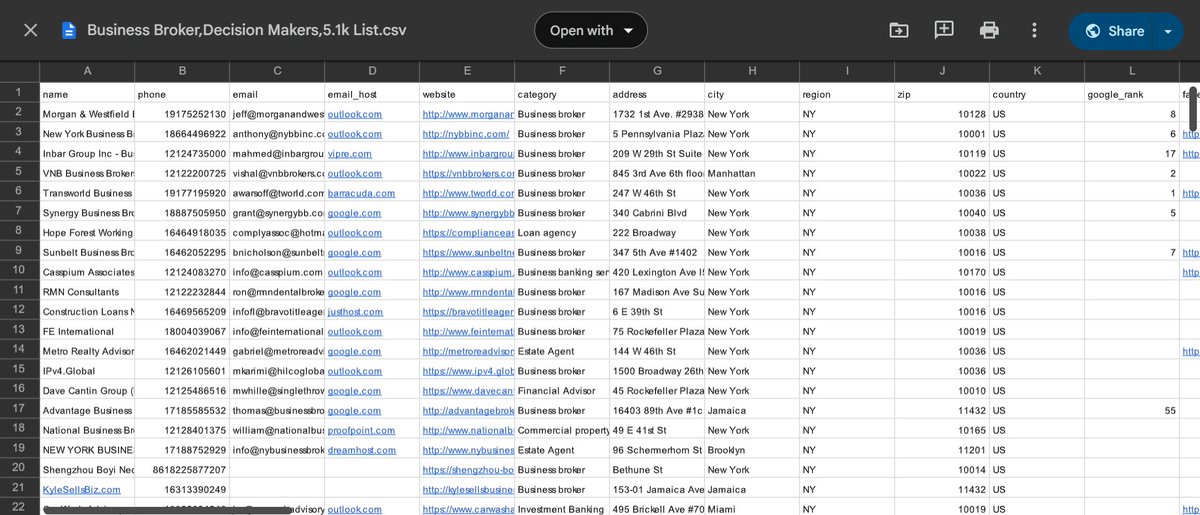Print the file using printer icon
1200x515 pixels.
pyautogui.click(x=989, y=30)
